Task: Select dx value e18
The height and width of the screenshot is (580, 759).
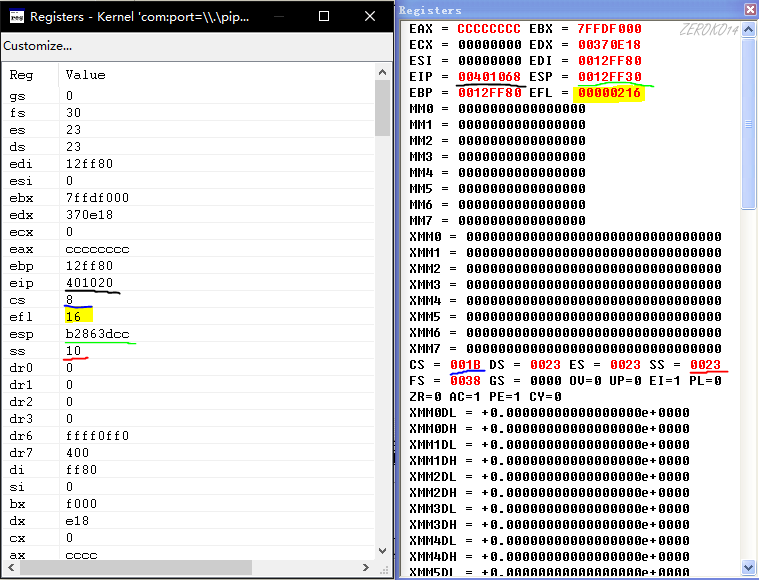Action: (x=77, y=521)
